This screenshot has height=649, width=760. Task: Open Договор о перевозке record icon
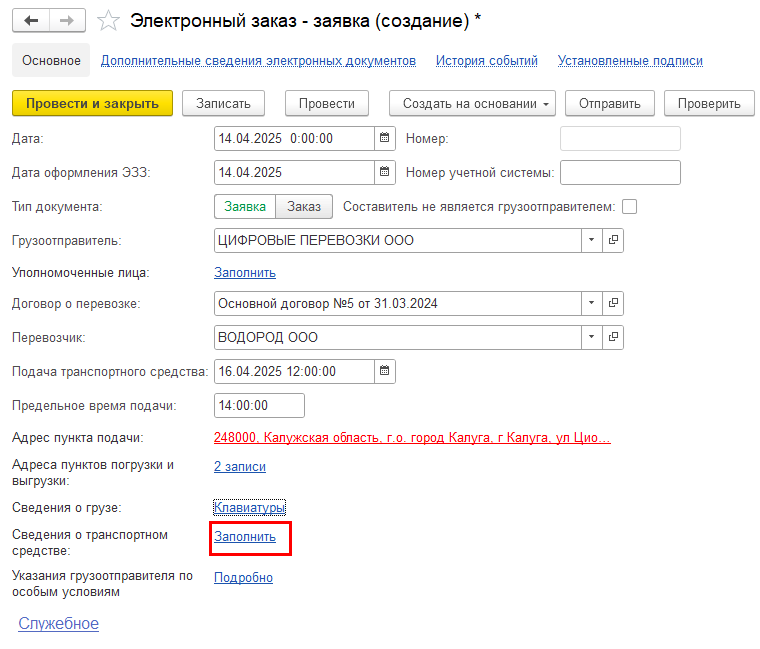(x=613, y=303)
